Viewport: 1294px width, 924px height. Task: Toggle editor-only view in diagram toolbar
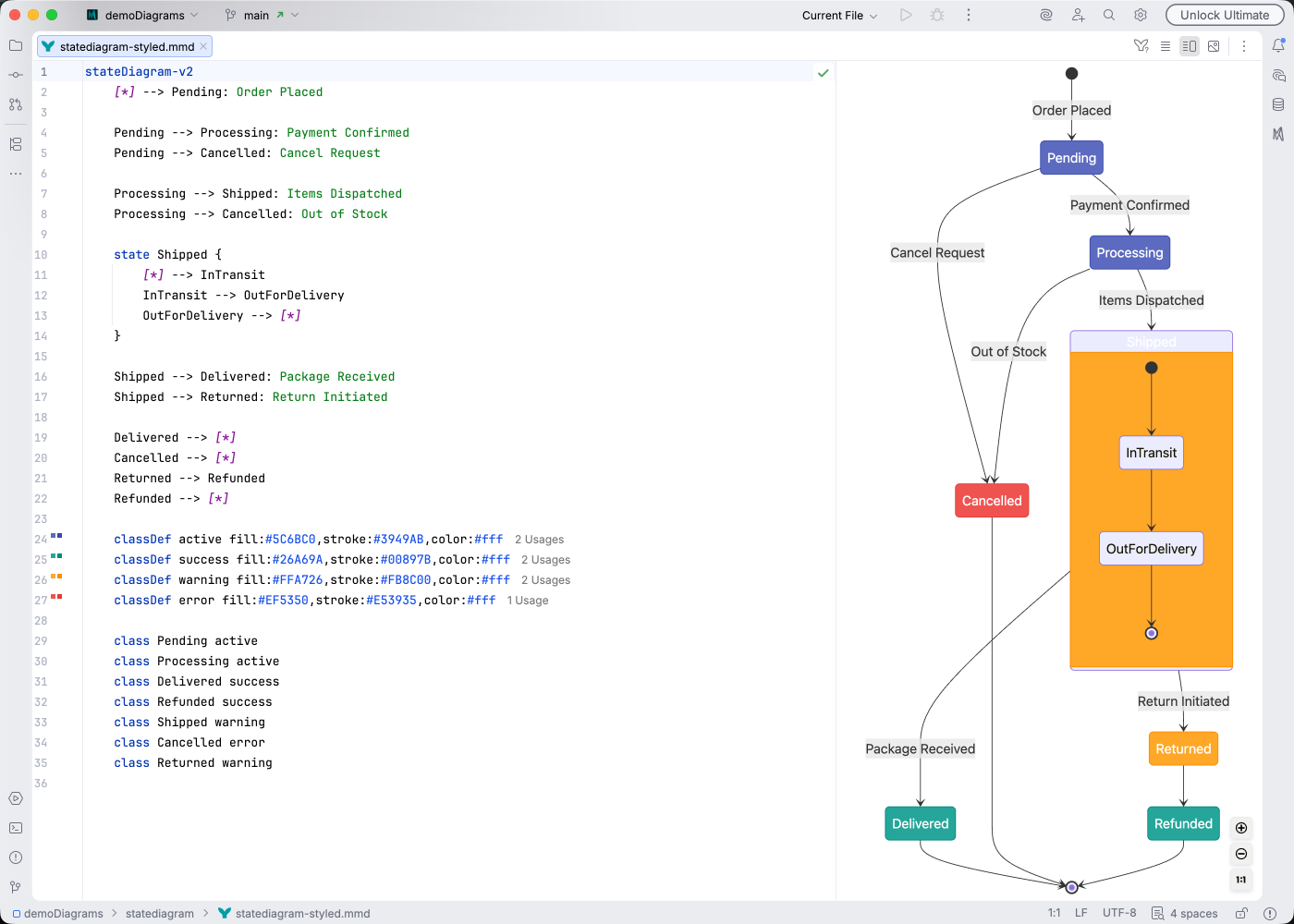coord(1166,45)
